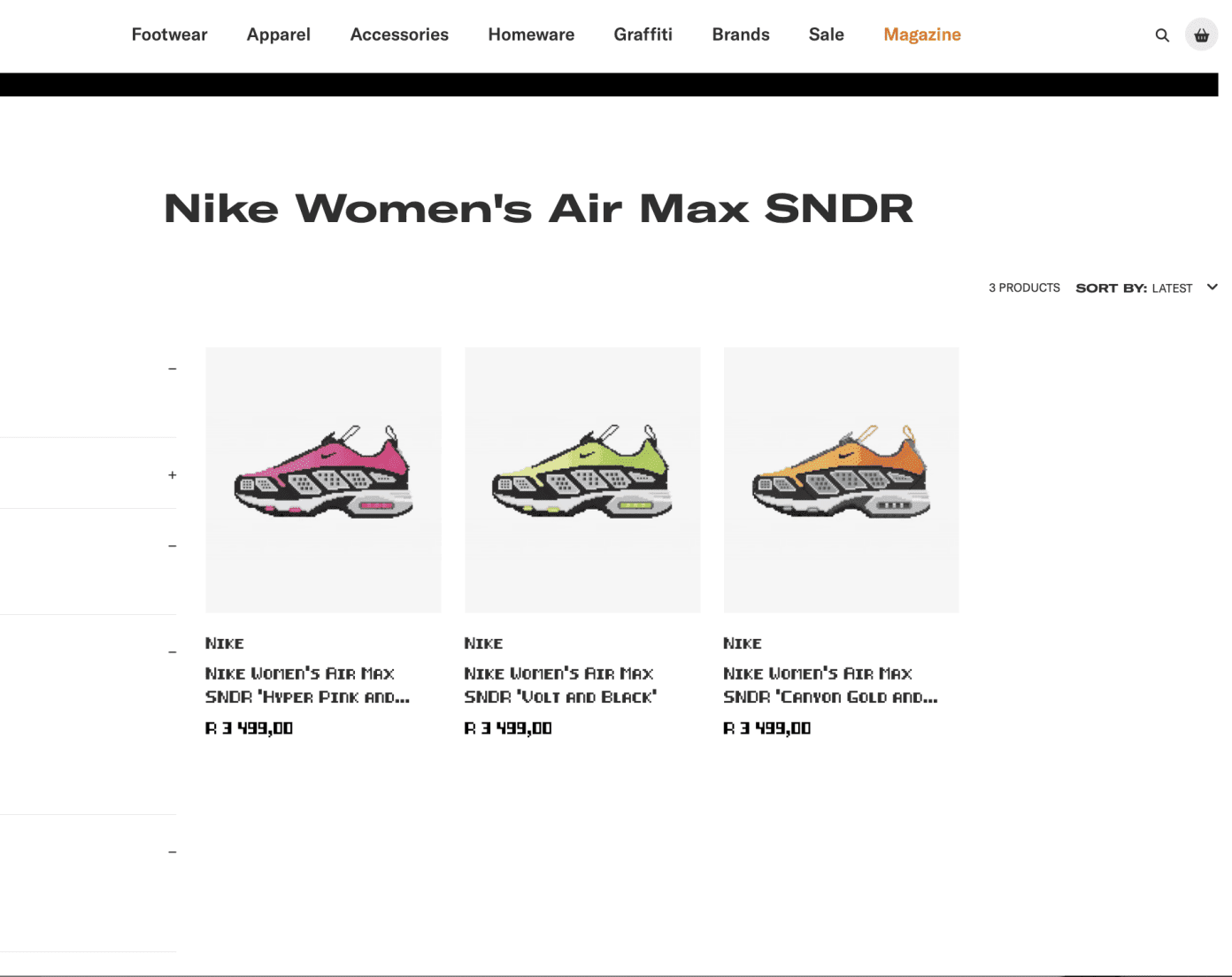Open the search icon in header
1232x977 pixels.
[1162, 35]
